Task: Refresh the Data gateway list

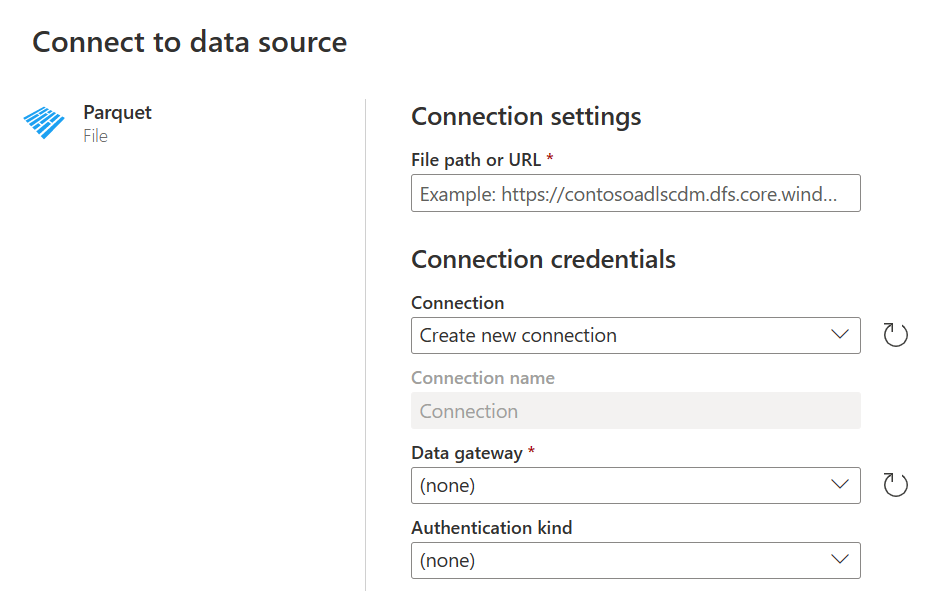Action: click(895, 485)
